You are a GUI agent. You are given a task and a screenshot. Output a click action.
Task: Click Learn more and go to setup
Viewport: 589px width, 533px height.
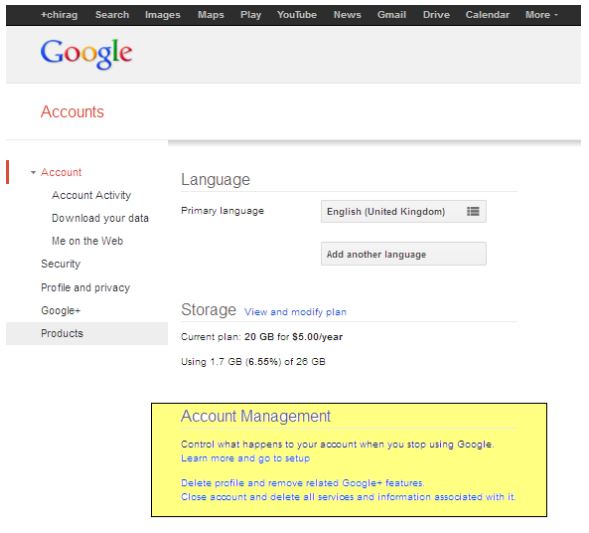click(245, 459)
